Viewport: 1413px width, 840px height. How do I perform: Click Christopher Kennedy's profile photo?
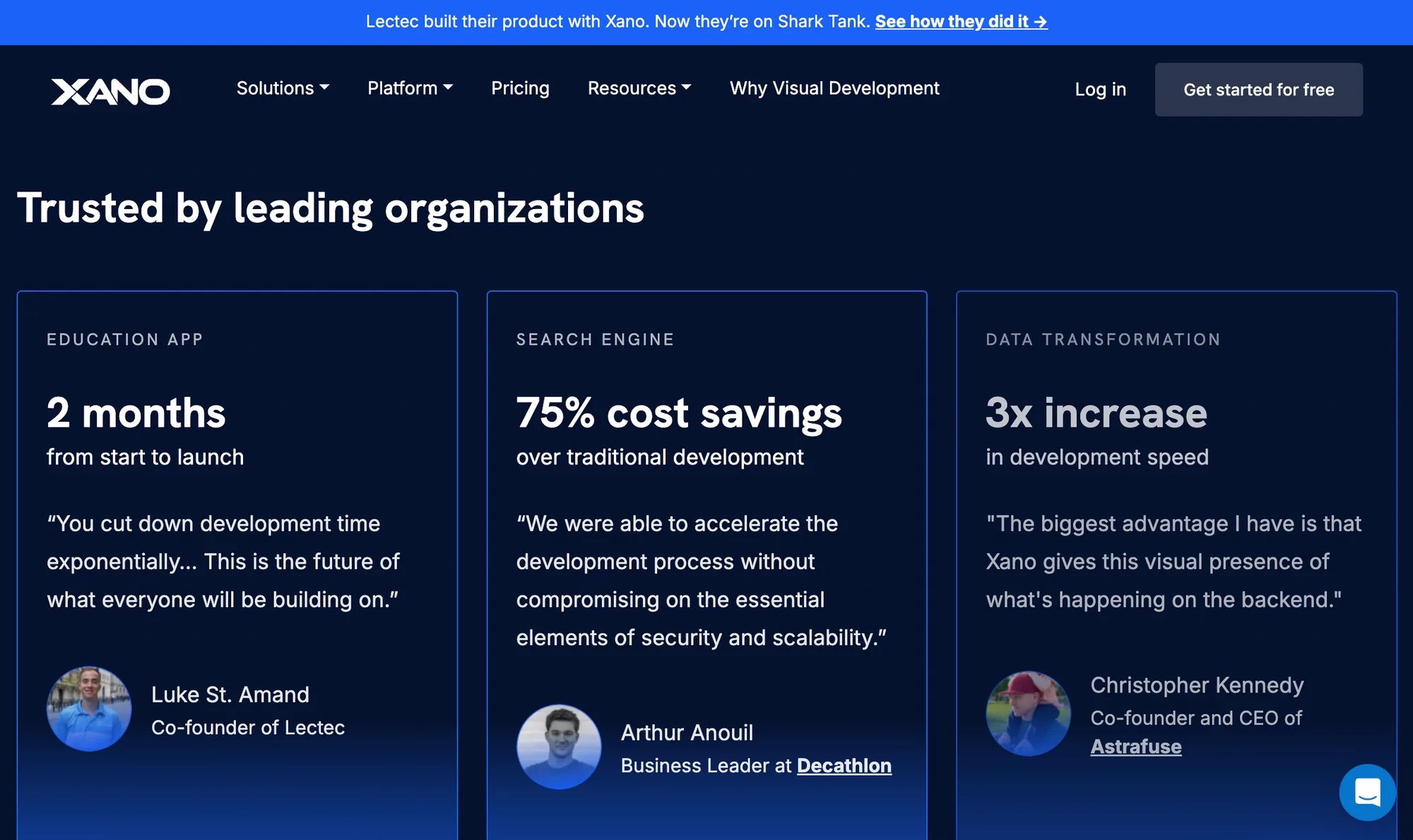pyautogui.click(x=1029, y=714)
